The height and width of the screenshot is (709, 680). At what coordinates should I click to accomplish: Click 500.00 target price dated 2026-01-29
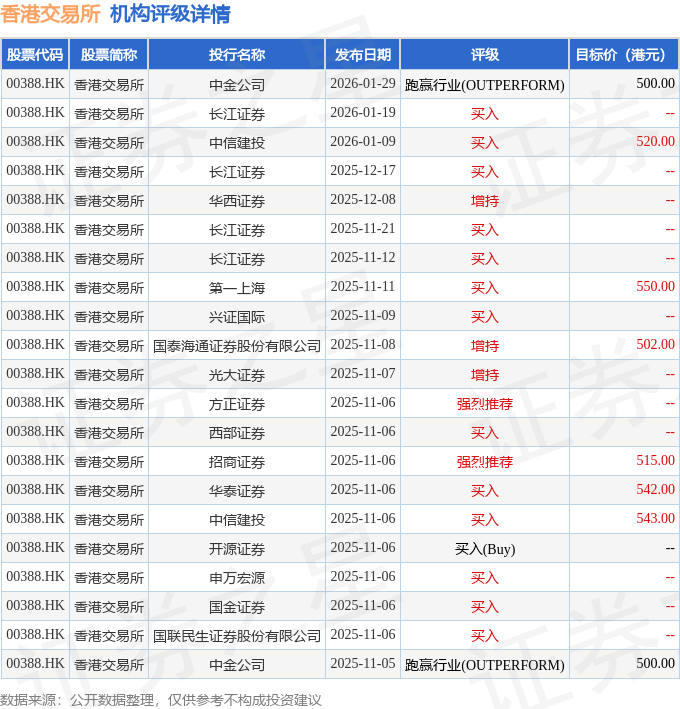tap(655, 83)
